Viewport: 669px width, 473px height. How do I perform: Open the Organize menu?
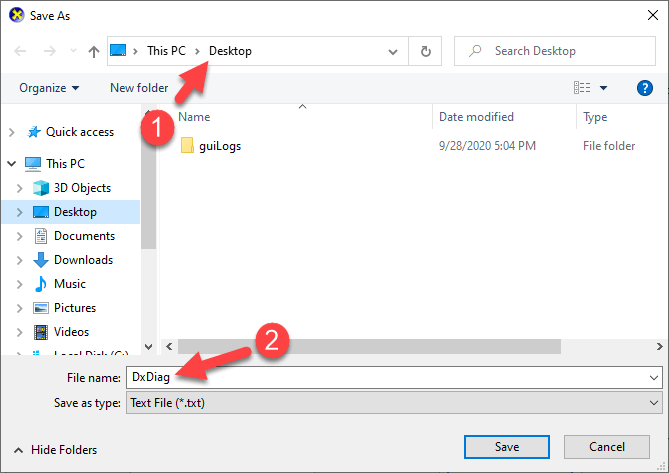click(x=49, y=88)
